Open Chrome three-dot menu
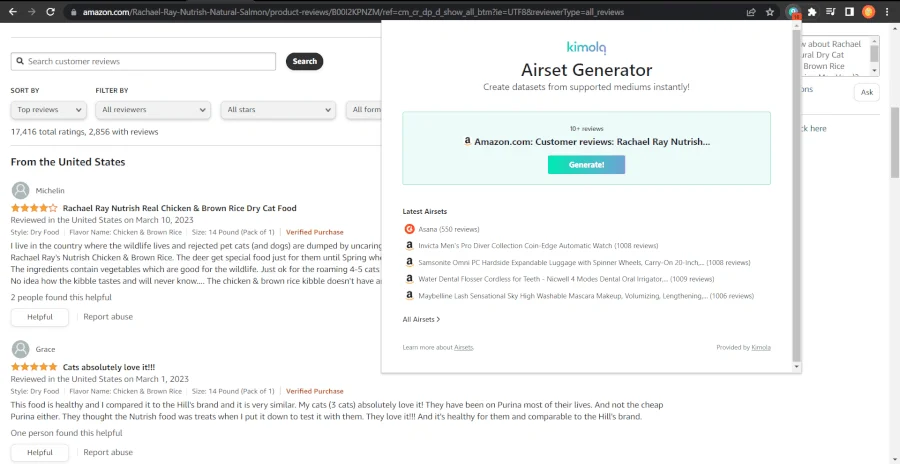Screen dimensions: 900x464 (887, 11)
